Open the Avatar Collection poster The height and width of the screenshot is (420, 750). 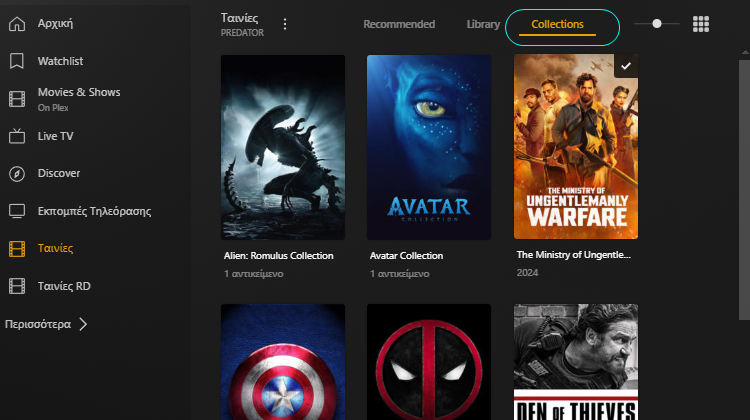[429, 147]
